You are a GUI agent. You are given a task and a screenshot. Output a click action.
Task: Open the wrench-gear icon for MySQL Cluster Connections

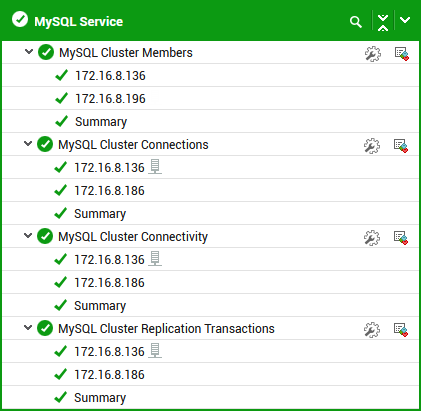coord(372,146)
